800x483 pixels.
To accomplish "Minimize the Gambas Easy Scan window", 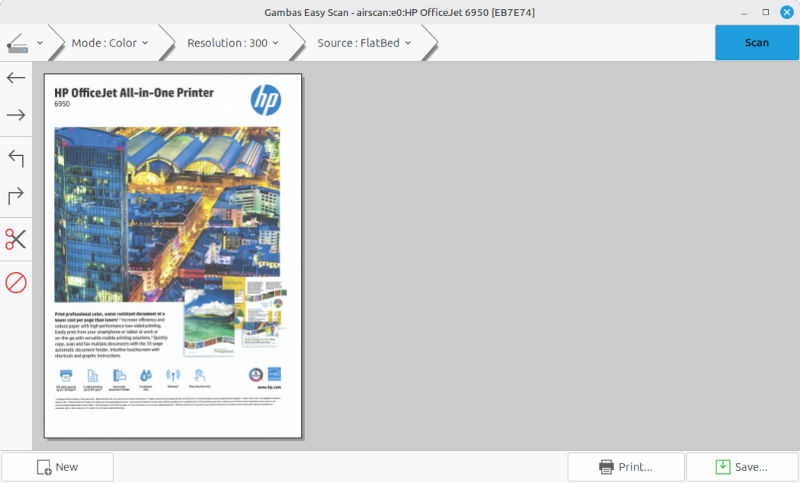I will pyautogui.click(x=745, y=12).
